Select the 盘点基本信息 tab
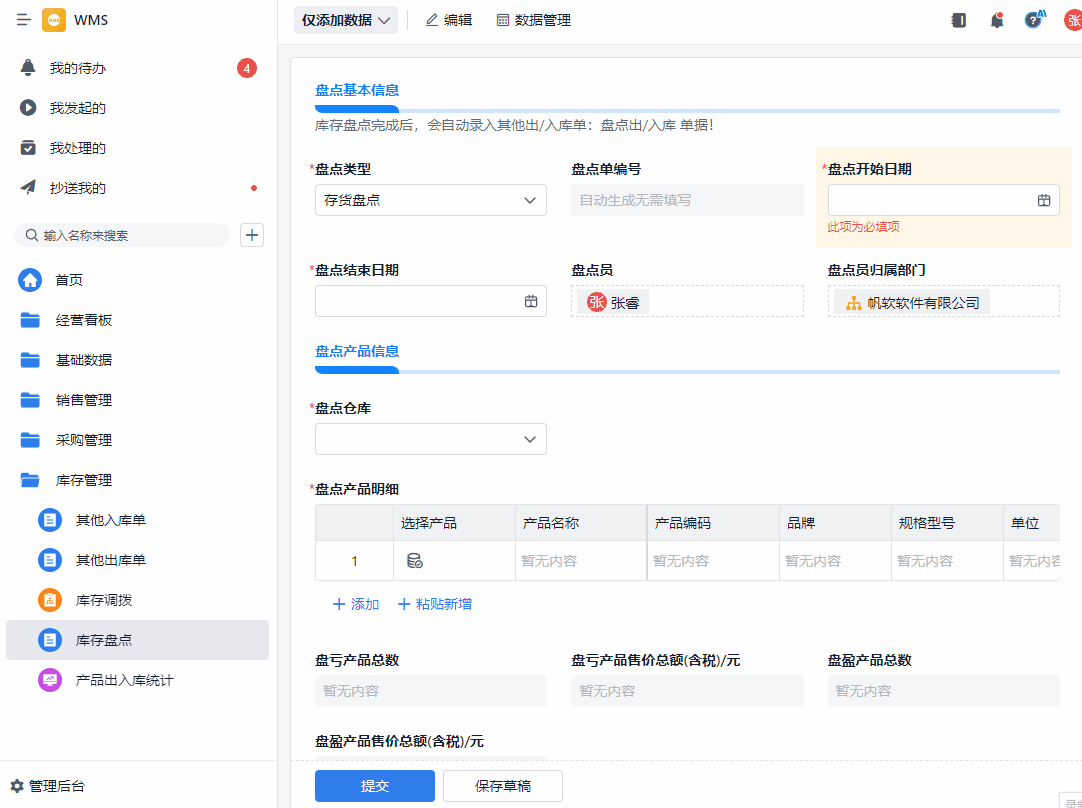This screenshot has width=1082, height=808. [357, 90]
